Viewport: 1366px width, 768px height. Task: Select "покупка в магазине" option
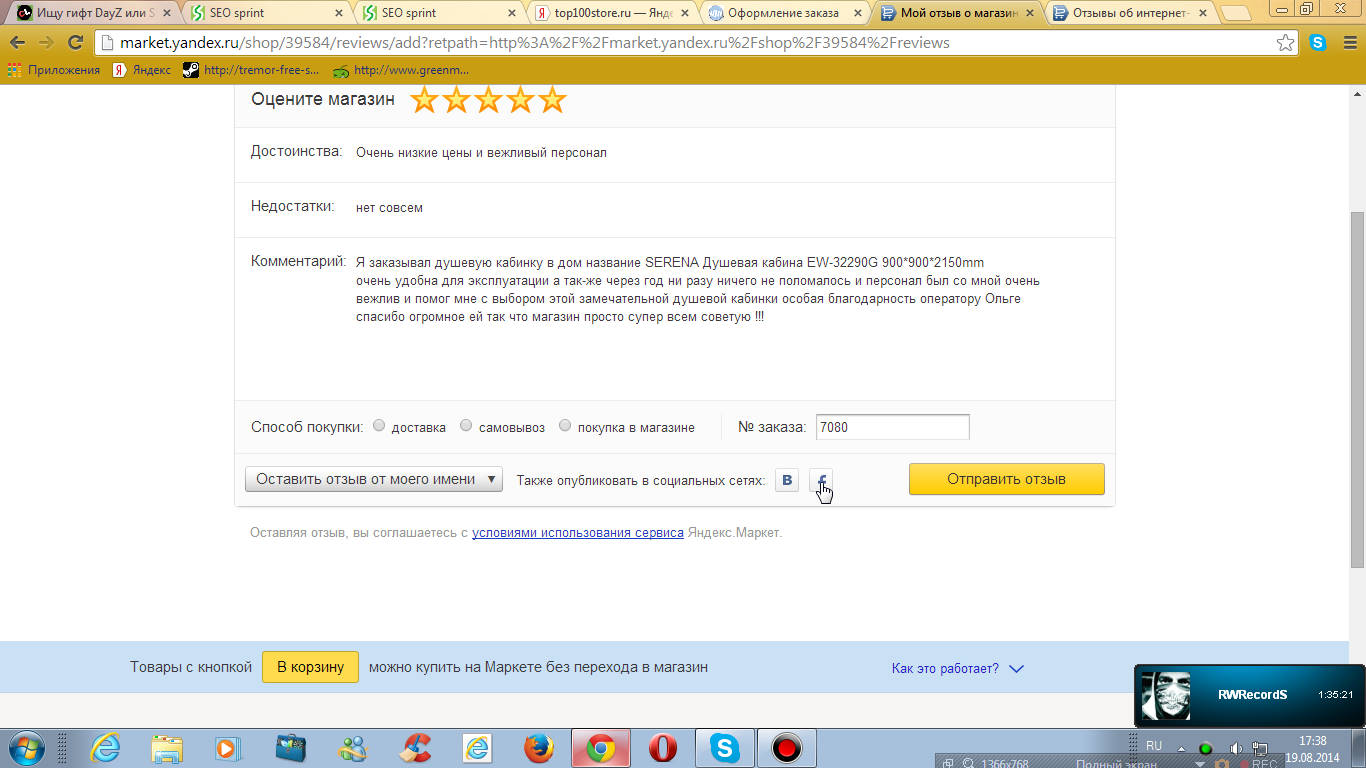point(565,425)
